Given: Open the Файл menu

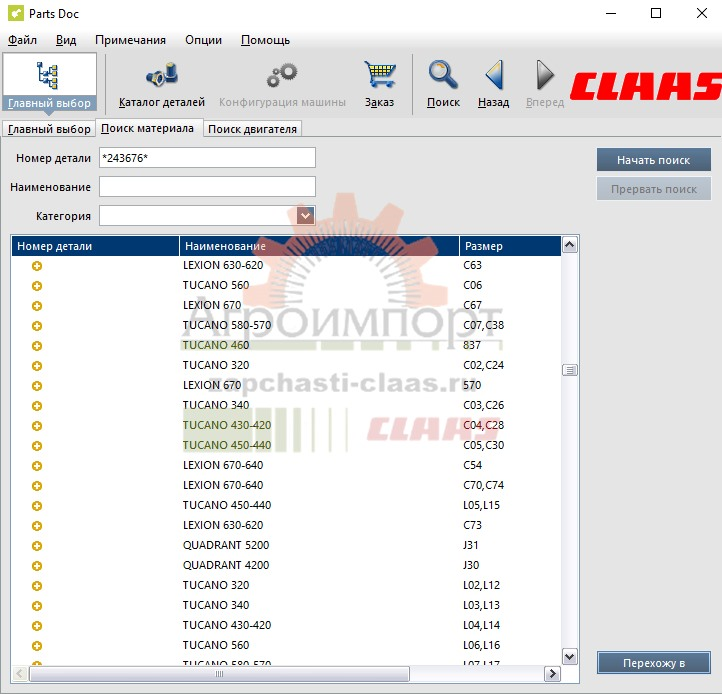Looking at the screenshot, I should (x=22, y=40).
